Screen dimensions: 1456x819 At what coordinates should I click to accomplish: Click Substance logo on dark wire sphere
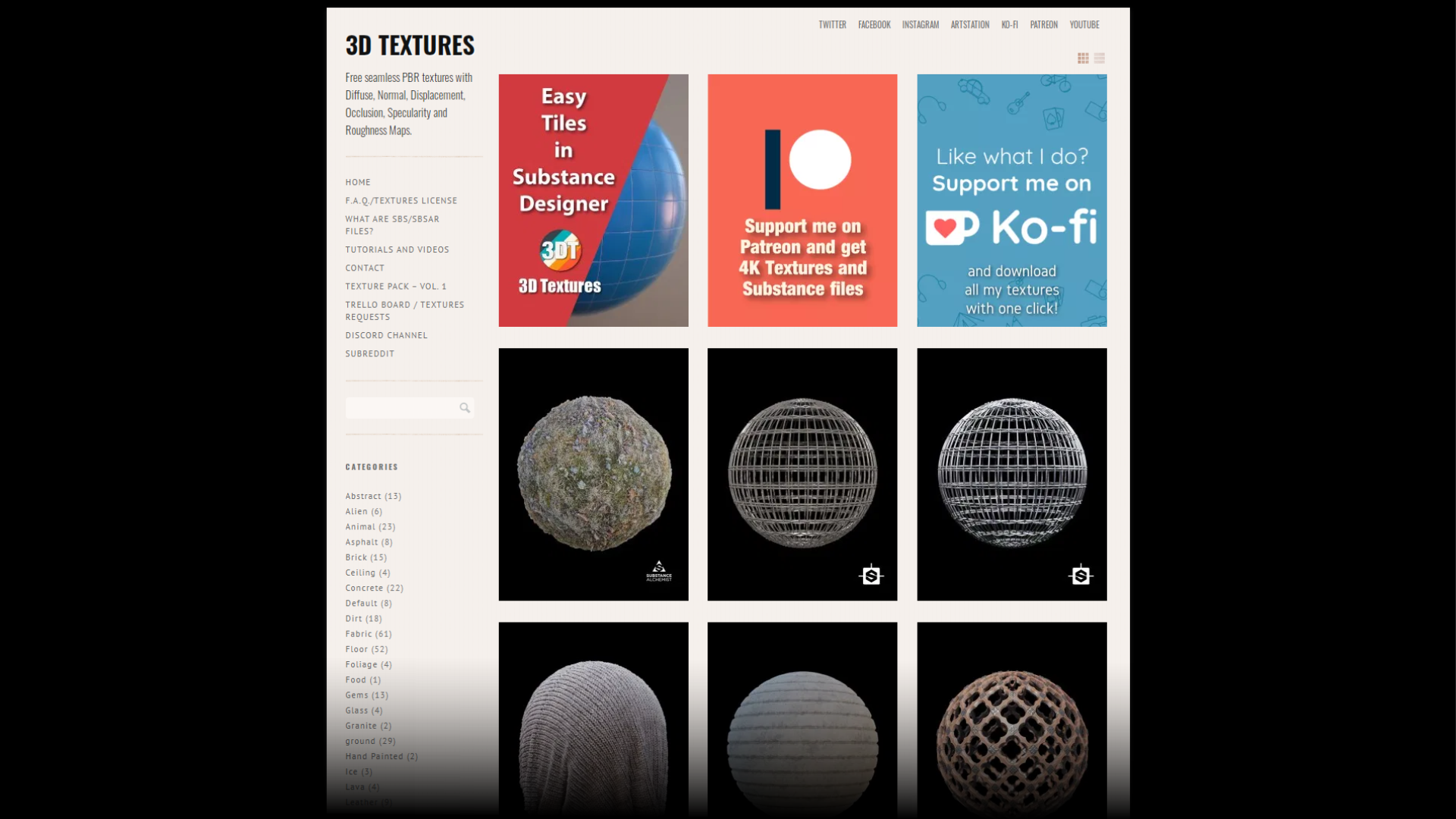(871, 576)
